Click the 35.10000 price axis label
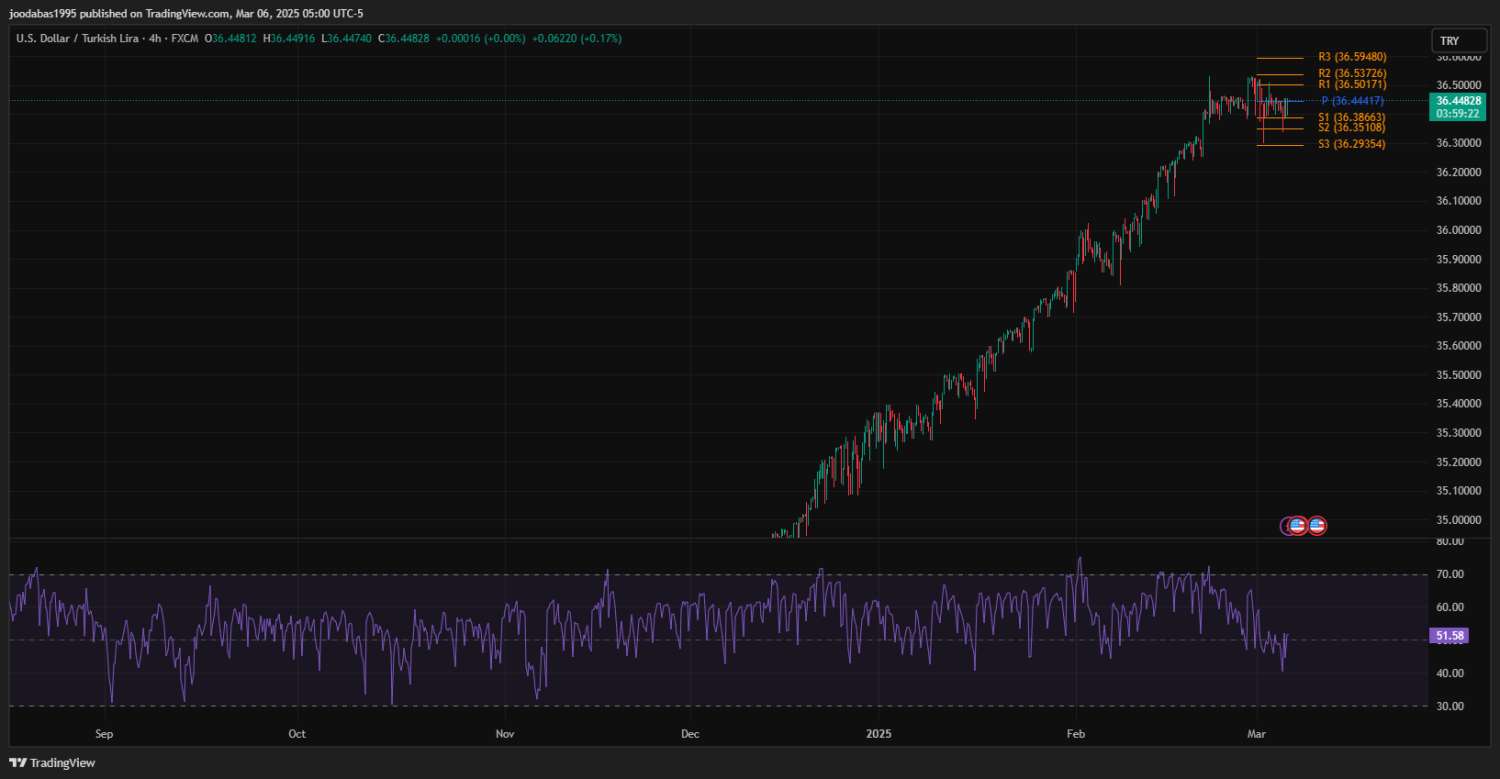 [1459, 491]
